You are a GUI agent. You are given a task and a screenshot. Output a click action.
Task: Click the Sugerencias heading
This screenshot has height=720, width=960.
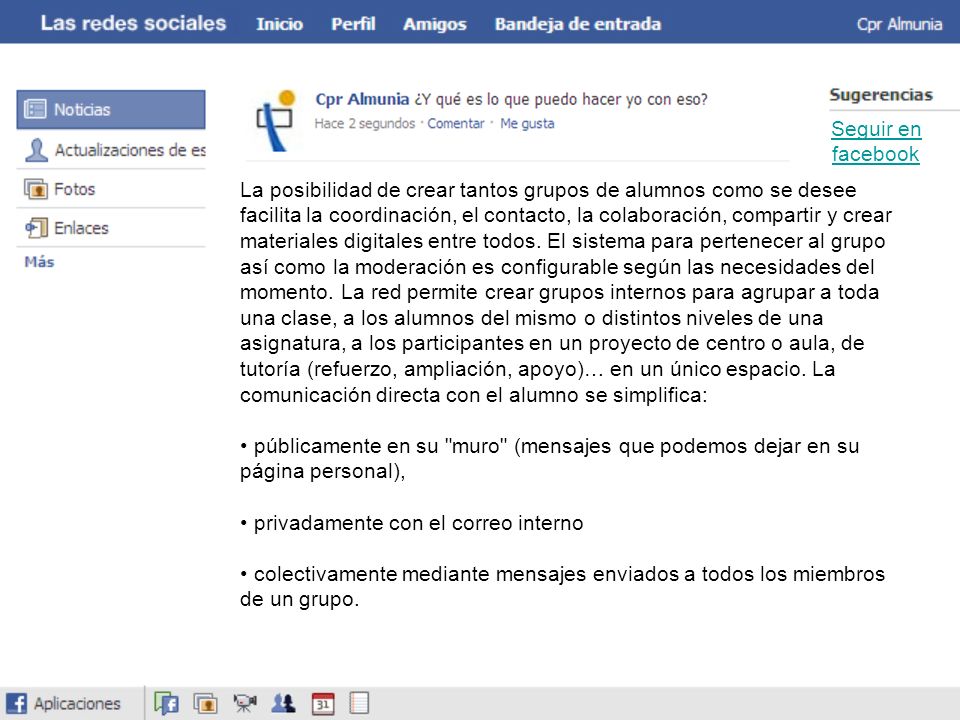tap(881, 95)
